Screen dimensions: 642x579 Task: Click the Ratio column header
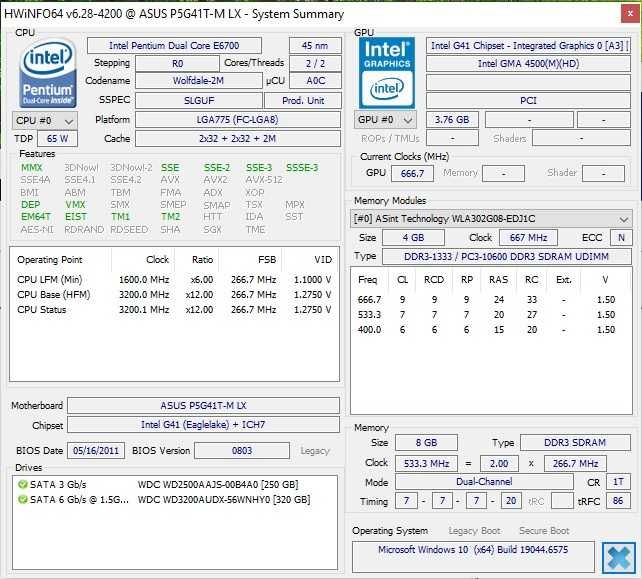click(197, 260)
